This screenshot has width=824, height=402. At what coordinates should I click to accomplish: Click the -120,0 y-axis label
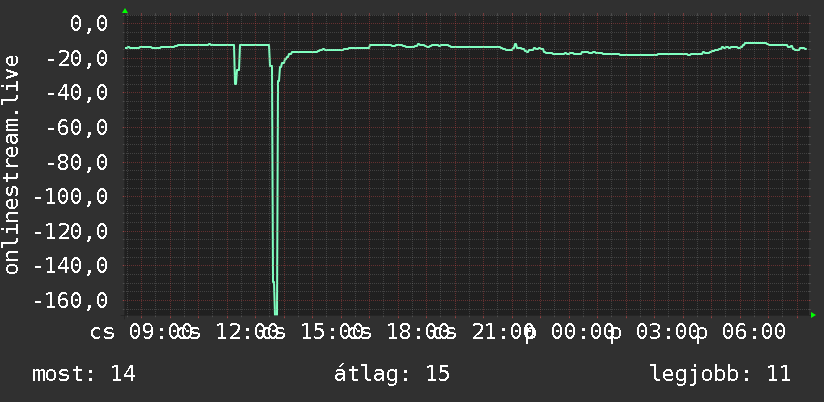(x=71, y=232)
